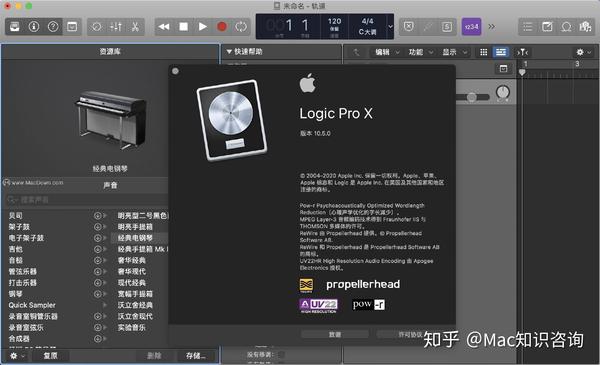Click the snap/catch playhead T icon
This screenshot has width=600, height=365.
pos(522,52)
